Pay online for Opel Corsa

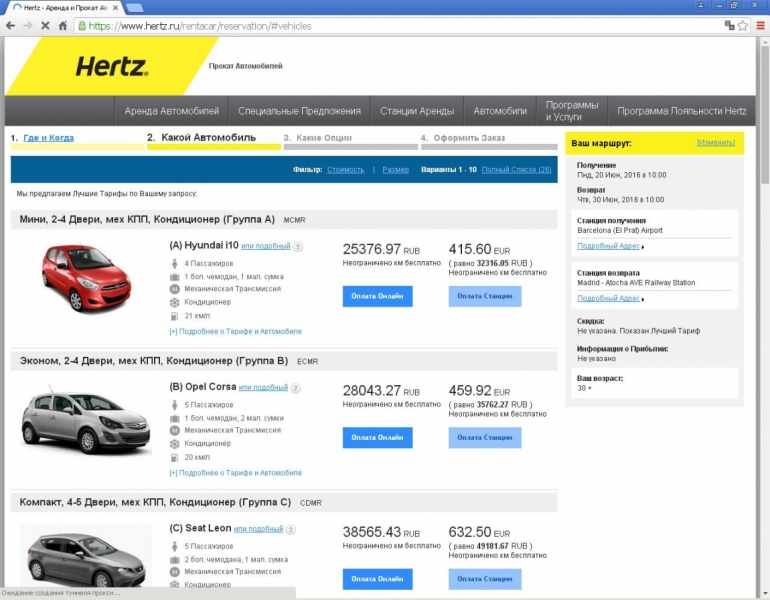click(377, 437)
